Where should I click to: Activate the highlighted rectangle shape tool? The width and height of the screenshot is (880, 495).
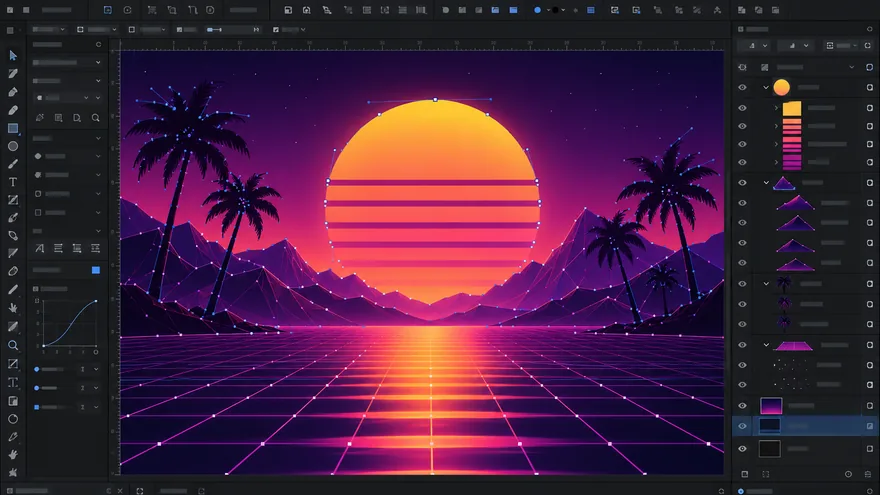pos(13,129)
